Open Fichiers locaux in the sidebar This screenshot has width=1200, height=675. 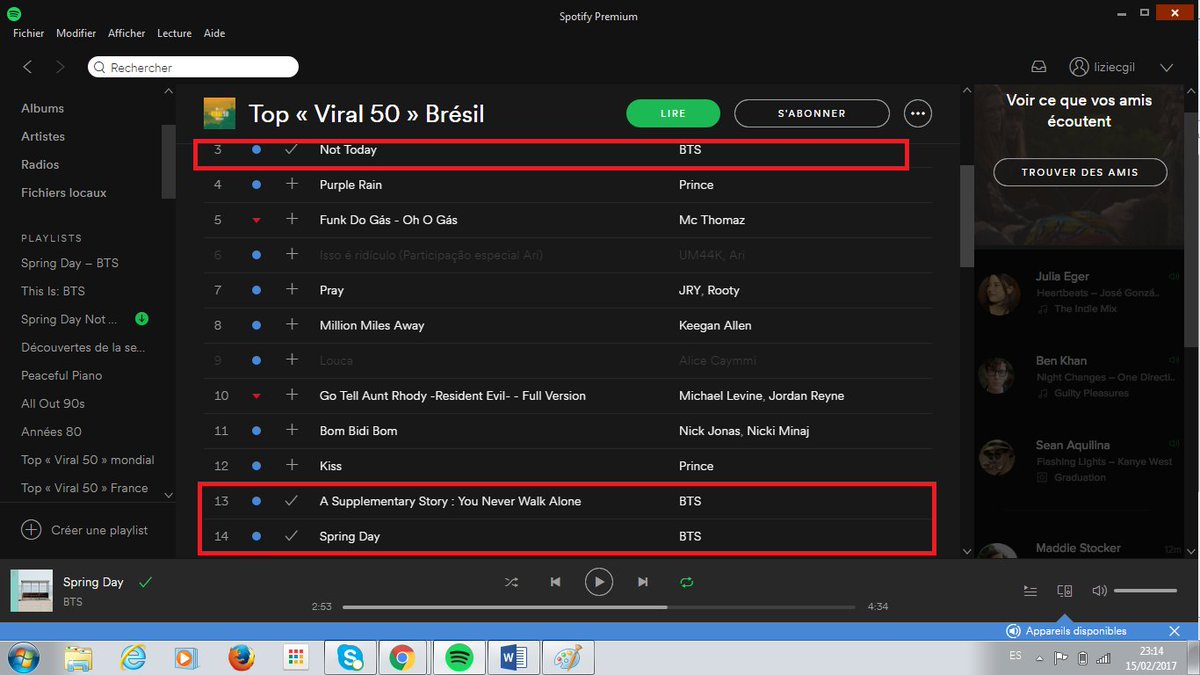[x=64, y=192]
